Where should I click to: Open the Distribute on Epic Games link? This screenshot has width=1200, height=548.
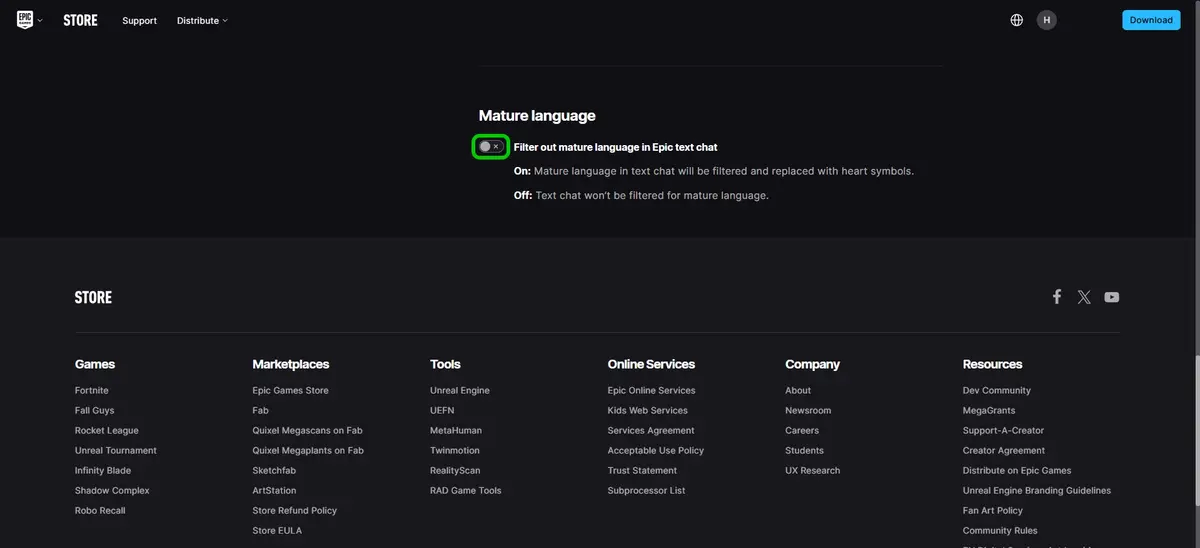[x=1017, y=470]
